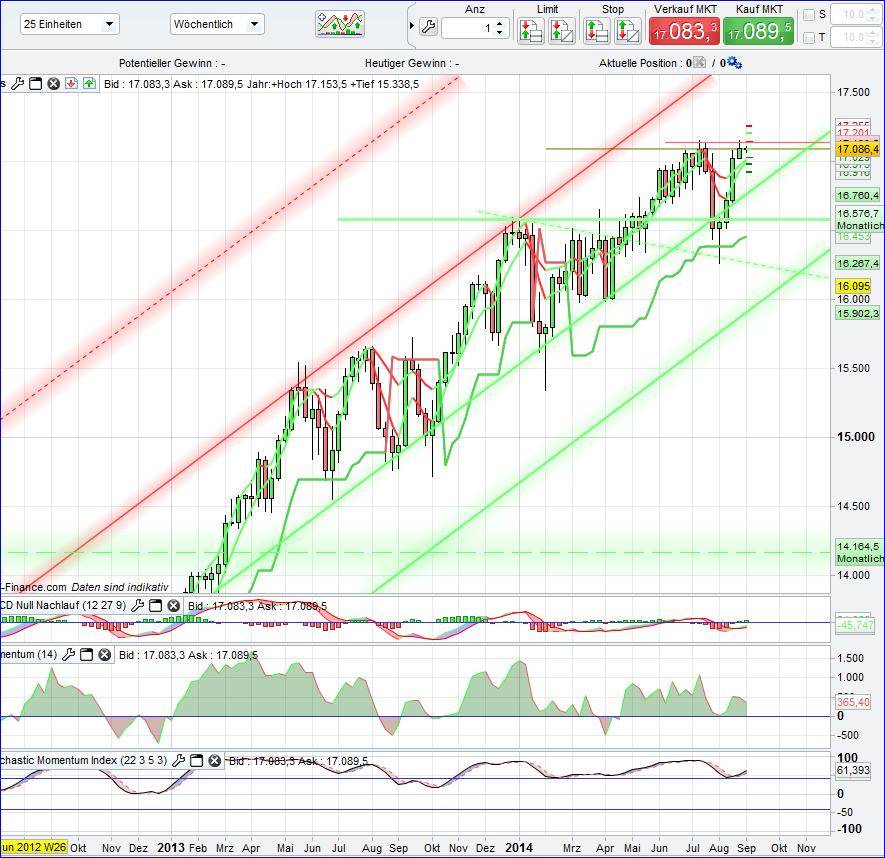Close the MACD Null Nachlauf indicator panel
885x858 pixels.
point(172,605)
